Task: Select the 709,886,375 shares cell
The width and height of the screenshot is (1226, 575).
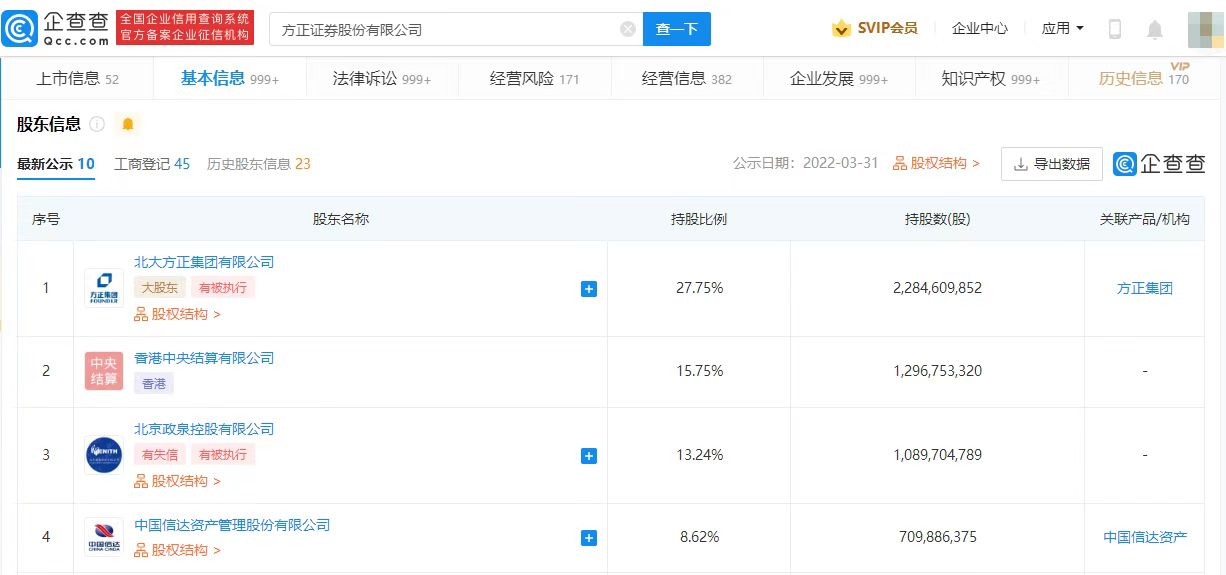Action: [x=937, y=537]
